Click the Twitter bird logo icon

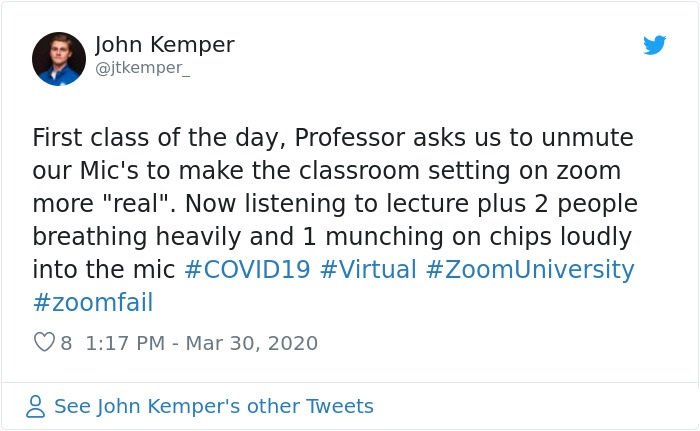(x=654, y=45)
